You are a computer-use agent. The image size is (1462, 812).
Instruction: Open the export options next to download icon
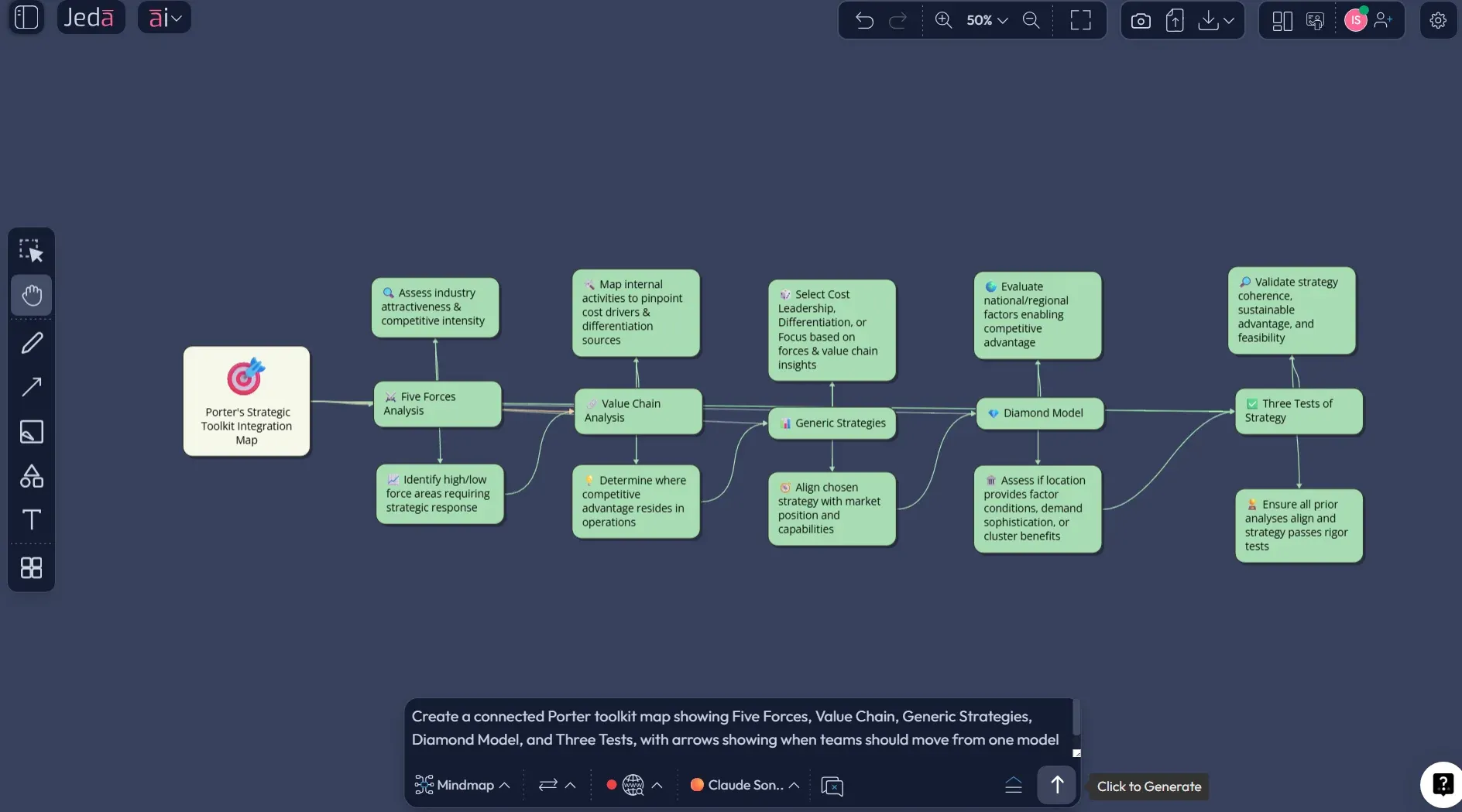[x=1230, y=21]
